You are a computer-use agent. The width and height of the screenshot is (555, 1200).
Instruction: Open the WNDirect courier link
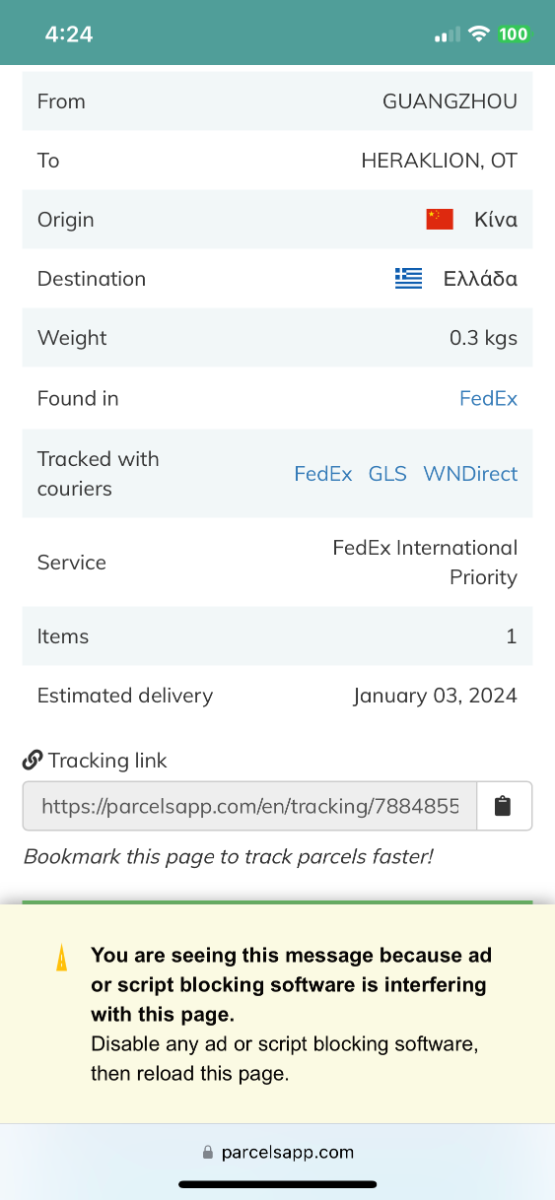470,474
